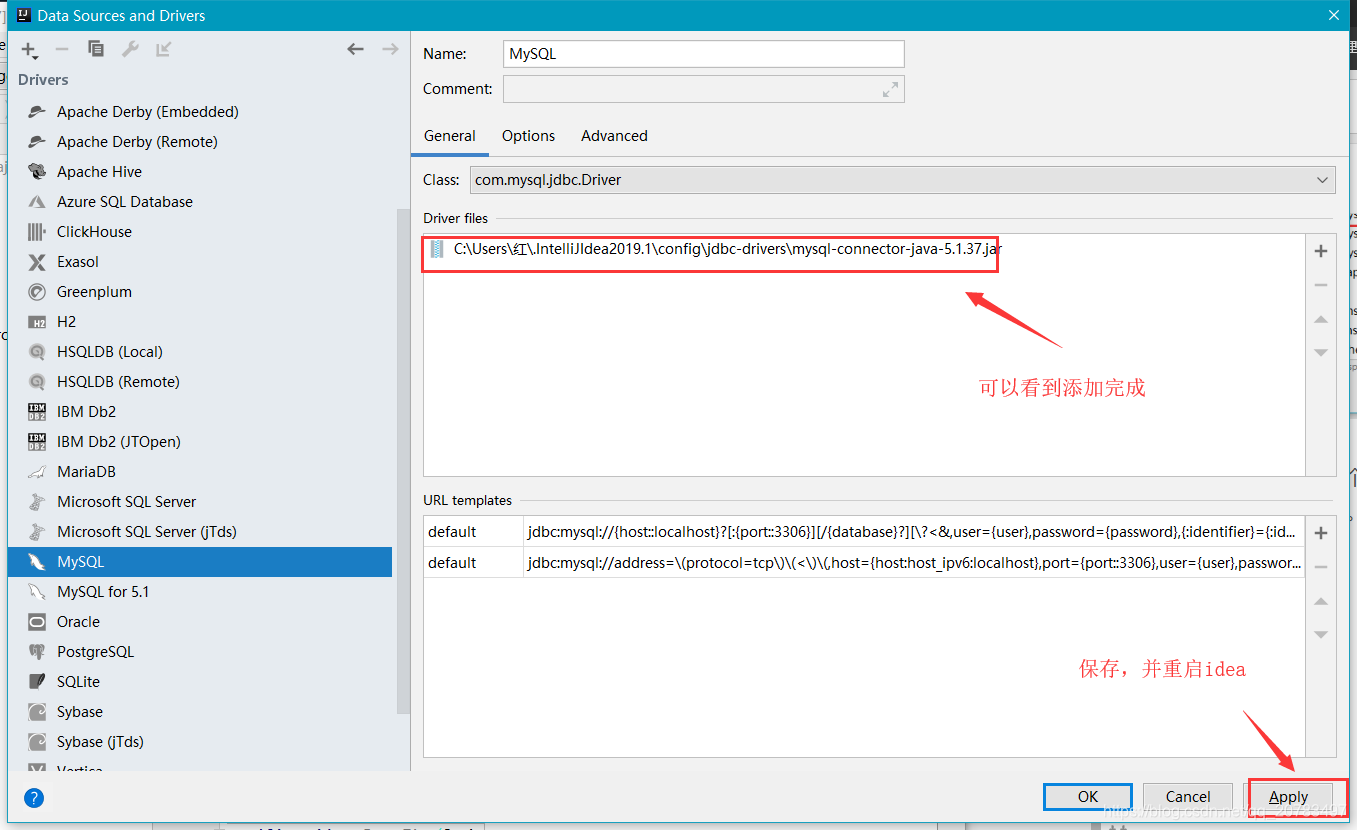Expand the Comment field with the expand icon
Screen dimensions: 1357x830
pyautogui.click(x=890, y=89)
